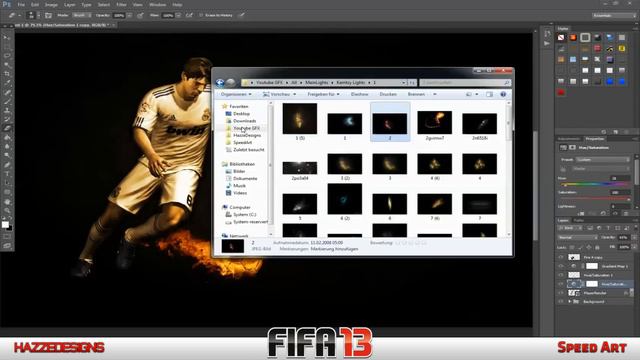Select the Healing Brush tool
This screenshot has height=360, width=640.
pos(7,92)
